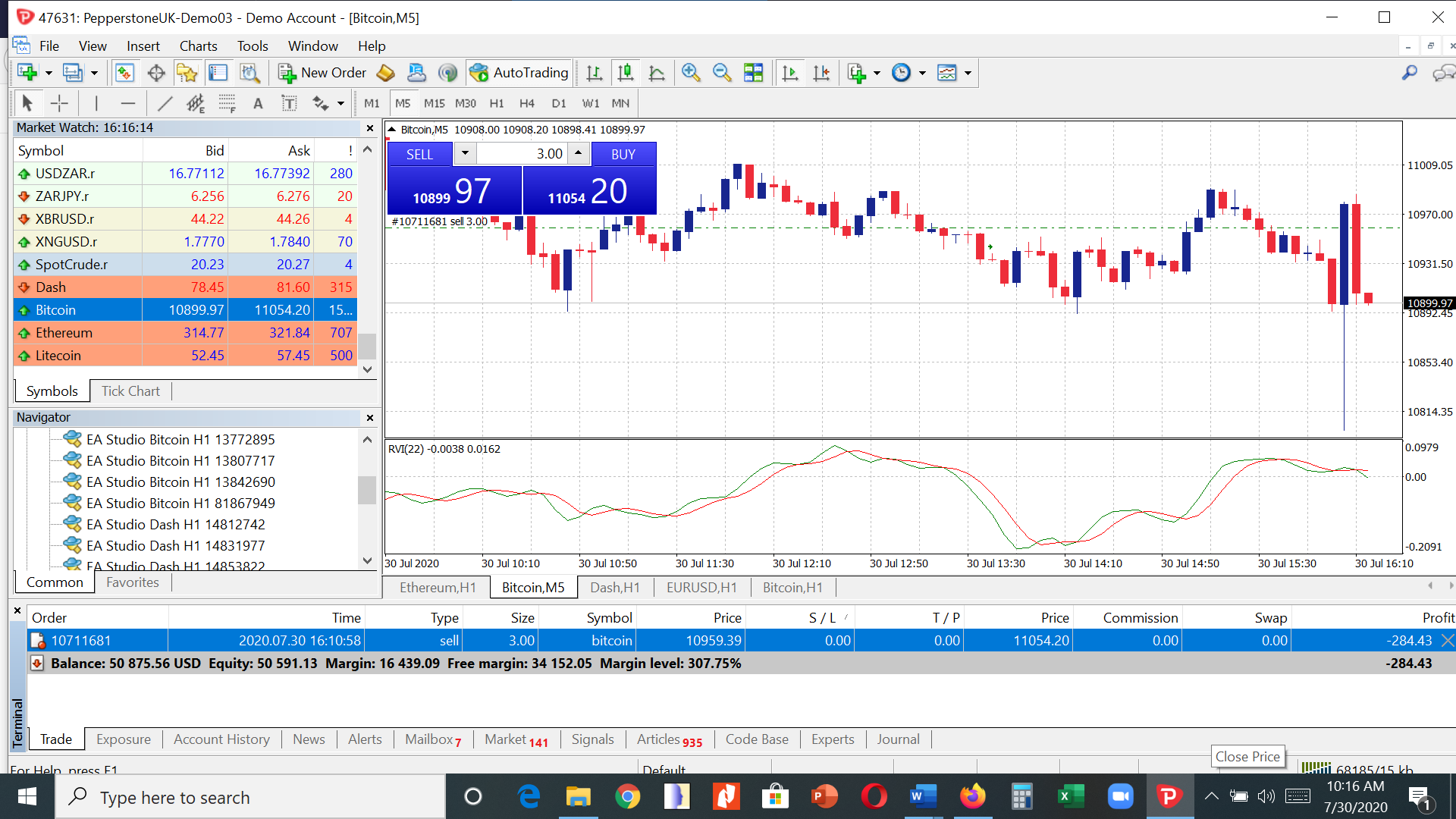Image resolution: width=1456 pixels, height=819 pixels.
Task: Switch timeframe to M15
Action: pos(435,103)
